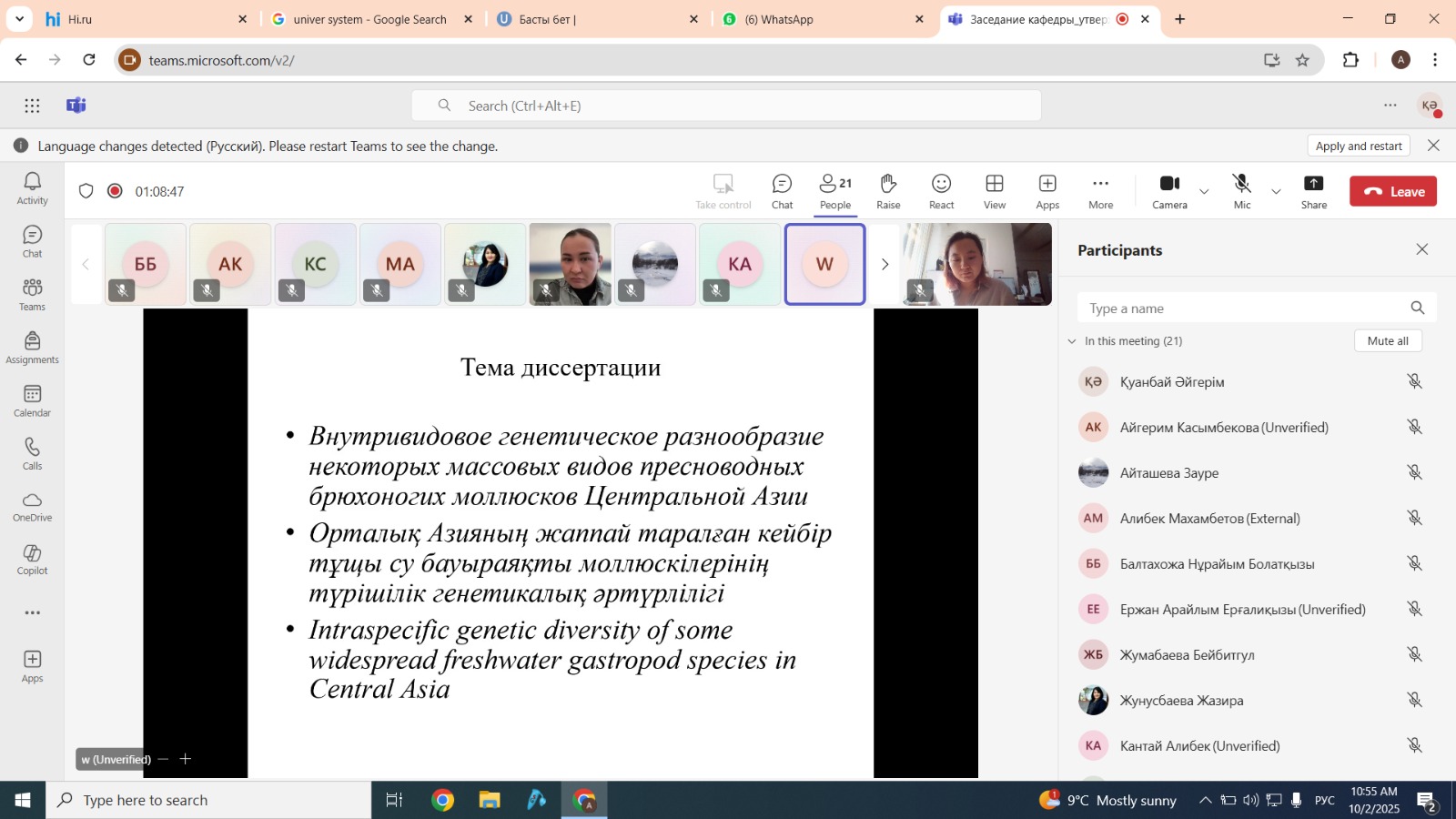The width and height of the screenshot is (1456, 819).
Task: Toggle the Mic mute button
Action: point(1241,191)
